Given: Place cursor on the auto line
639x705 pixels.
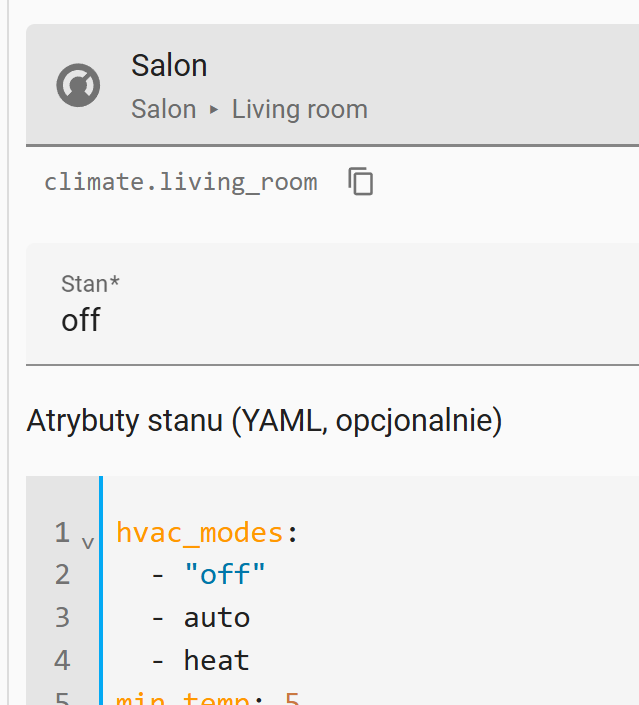Looking at the screenshot, I should coord(217,617).
